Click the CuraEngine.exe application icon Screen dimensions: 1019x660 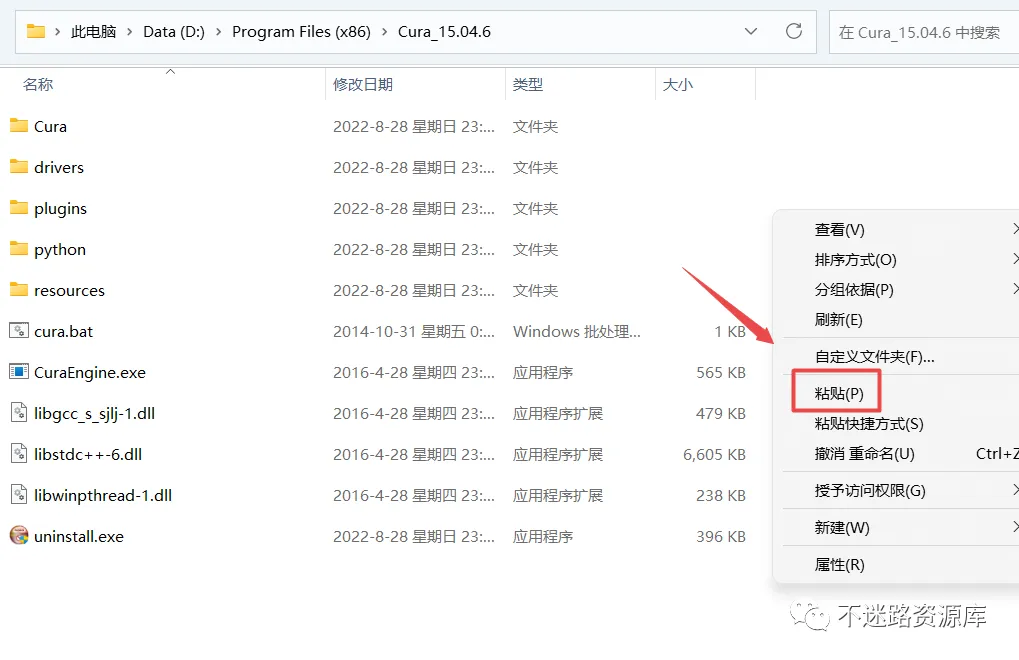click(19, 372)
